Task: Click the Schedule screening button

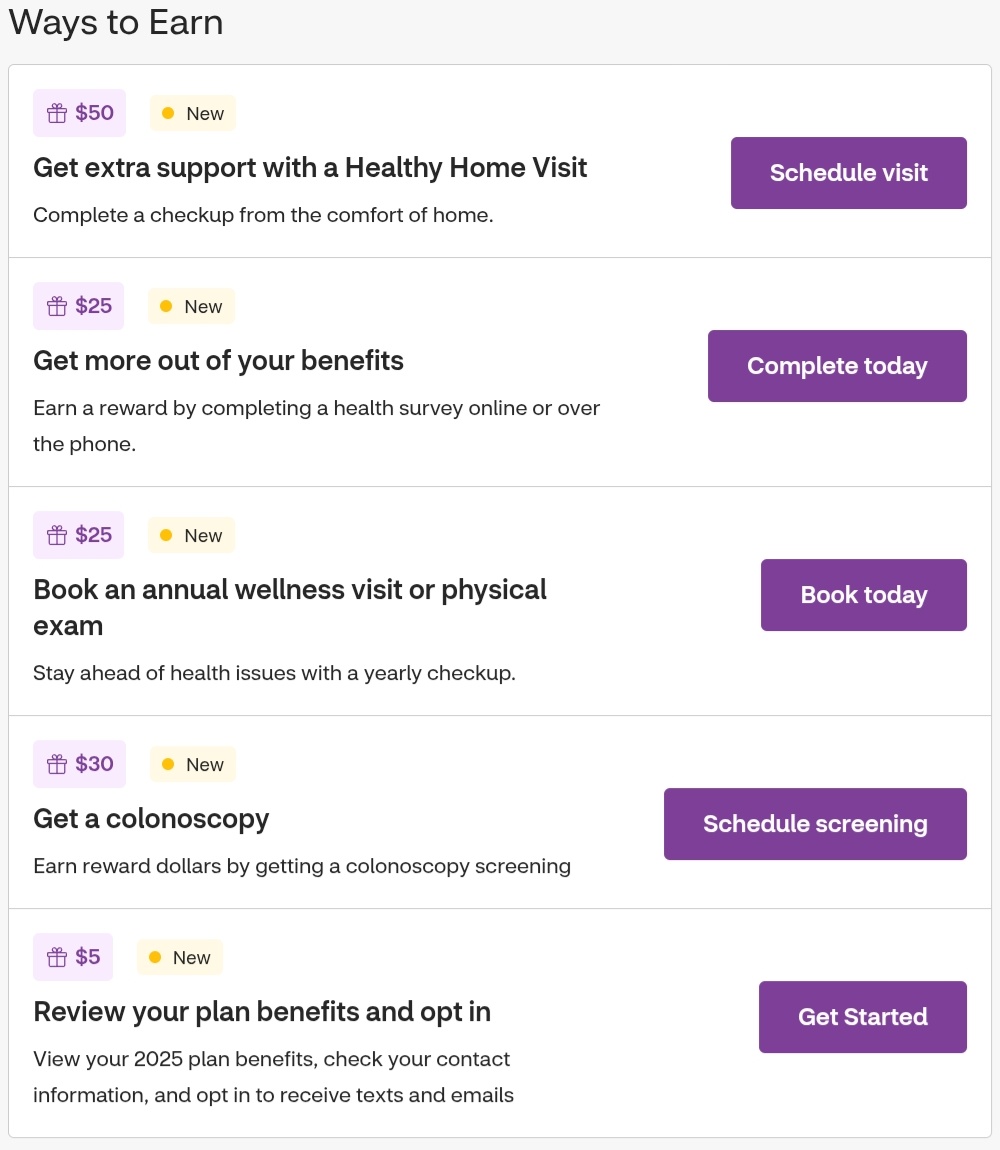Action: pos(815,824)
